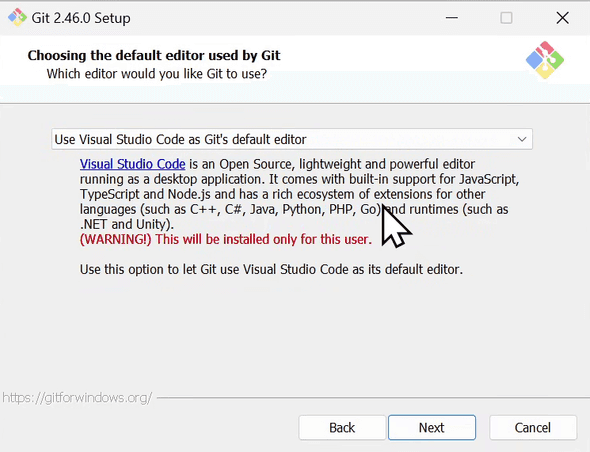Click the Git logo in the header
Screen dimensions: 590x452
(x=544, y=60)
